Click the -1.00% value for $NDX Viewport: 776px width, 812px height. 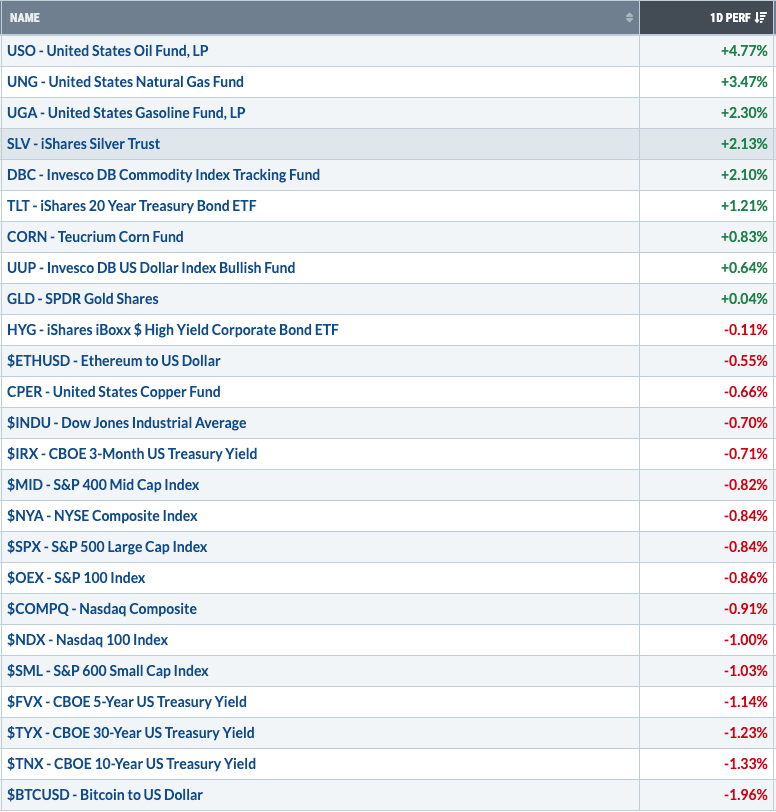[745, 640]
